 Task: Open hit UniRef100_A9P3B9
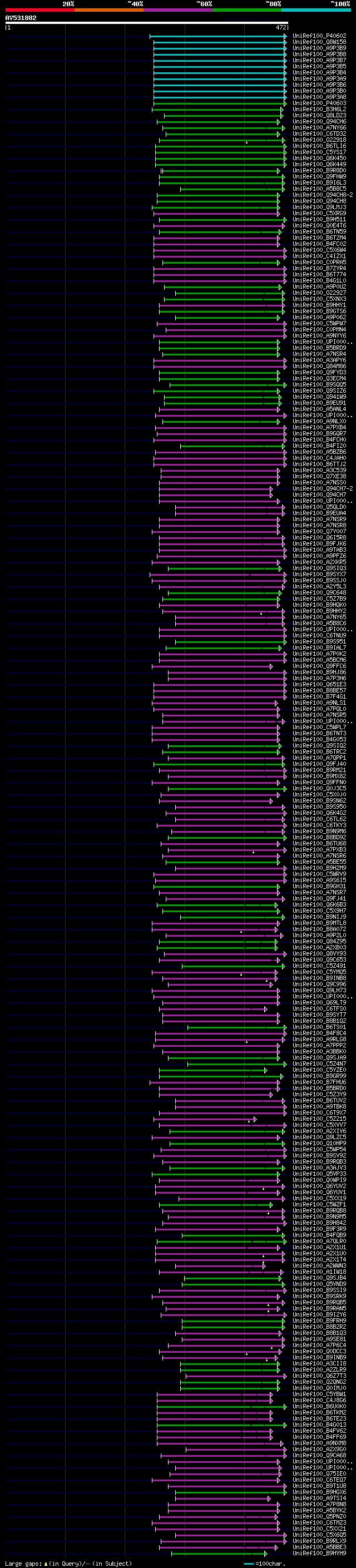point(319,48)
